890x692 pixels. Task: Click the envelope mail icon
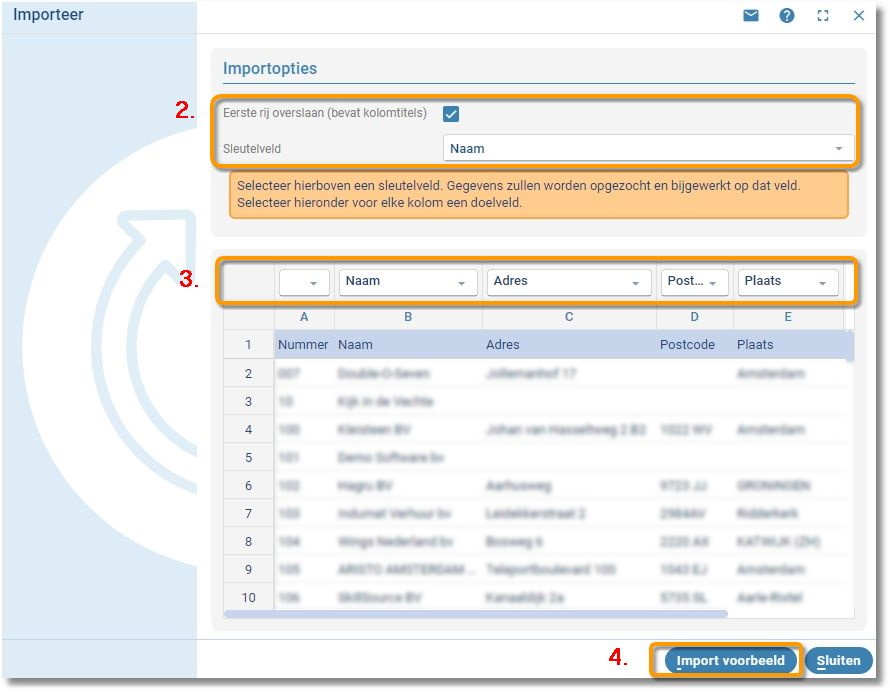pos(751,15)
